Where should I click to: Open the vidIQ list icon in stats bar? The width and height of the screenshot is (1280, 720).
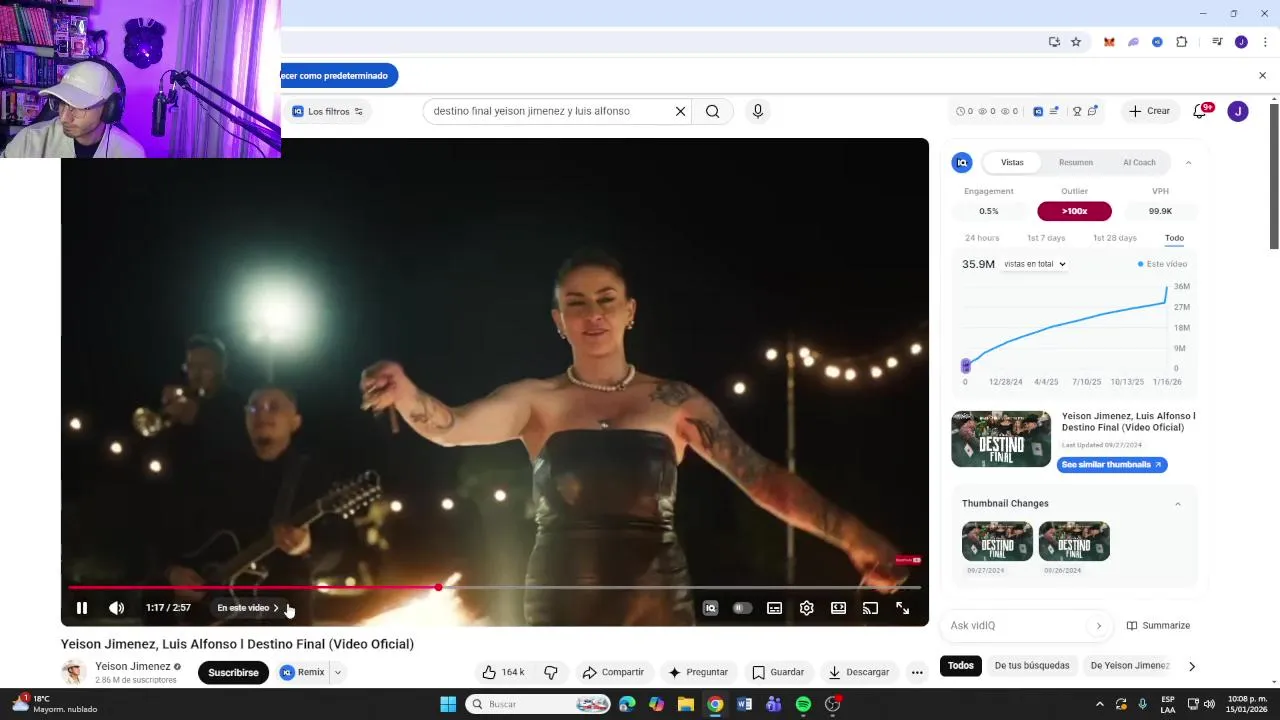(1054, 111)
